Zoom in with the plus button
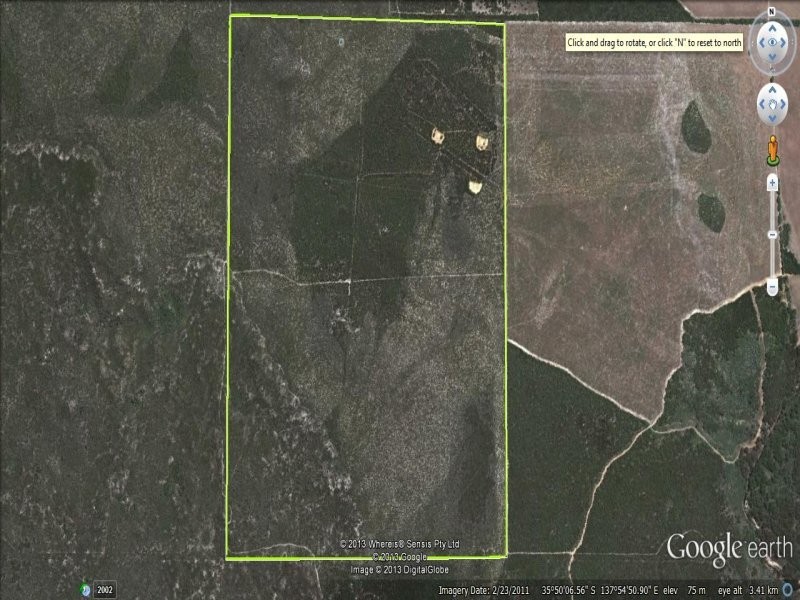This screenshot has width=800, height=600. [772, 183]
